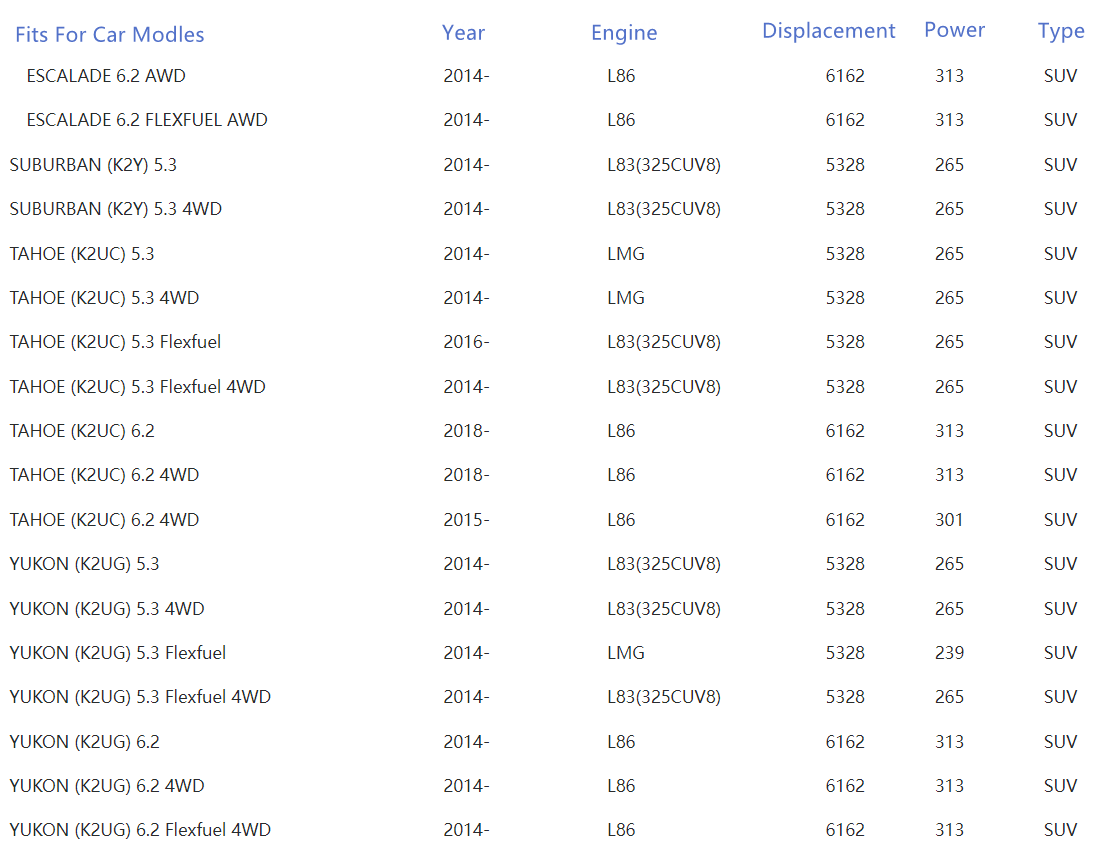Click the 239 power value

(x=949, y=653)
